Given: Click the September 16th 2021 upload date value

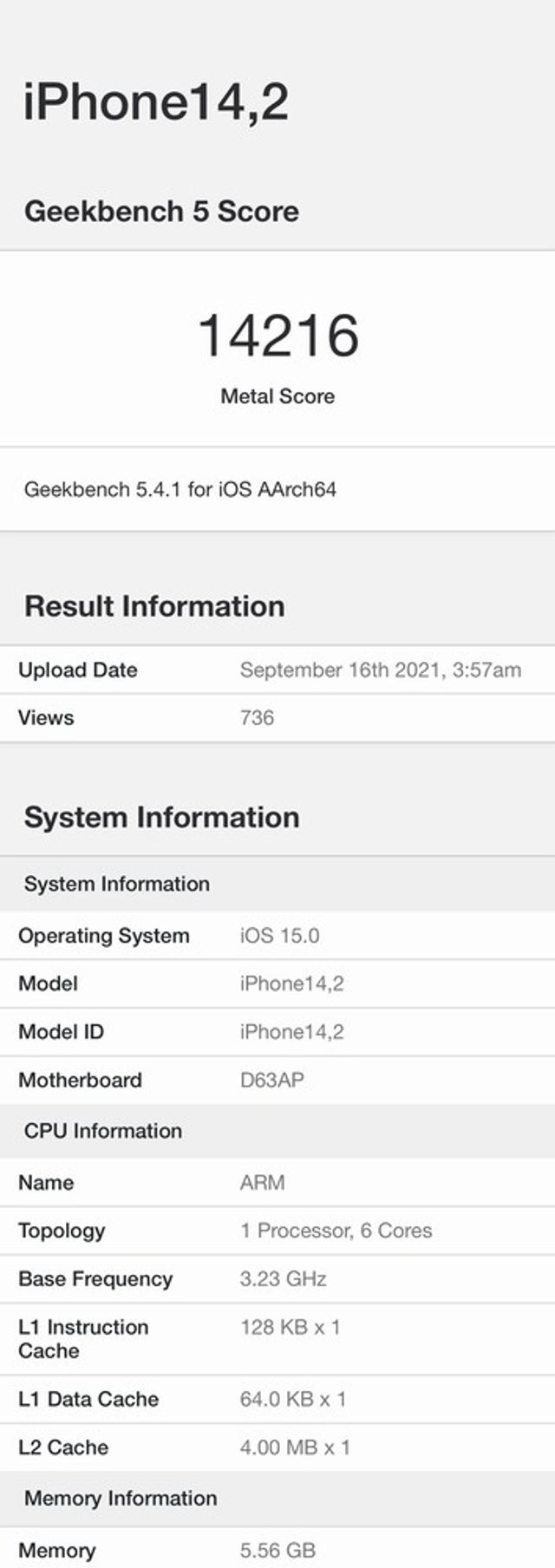Looking at the screenshot, I should [380, 670].
